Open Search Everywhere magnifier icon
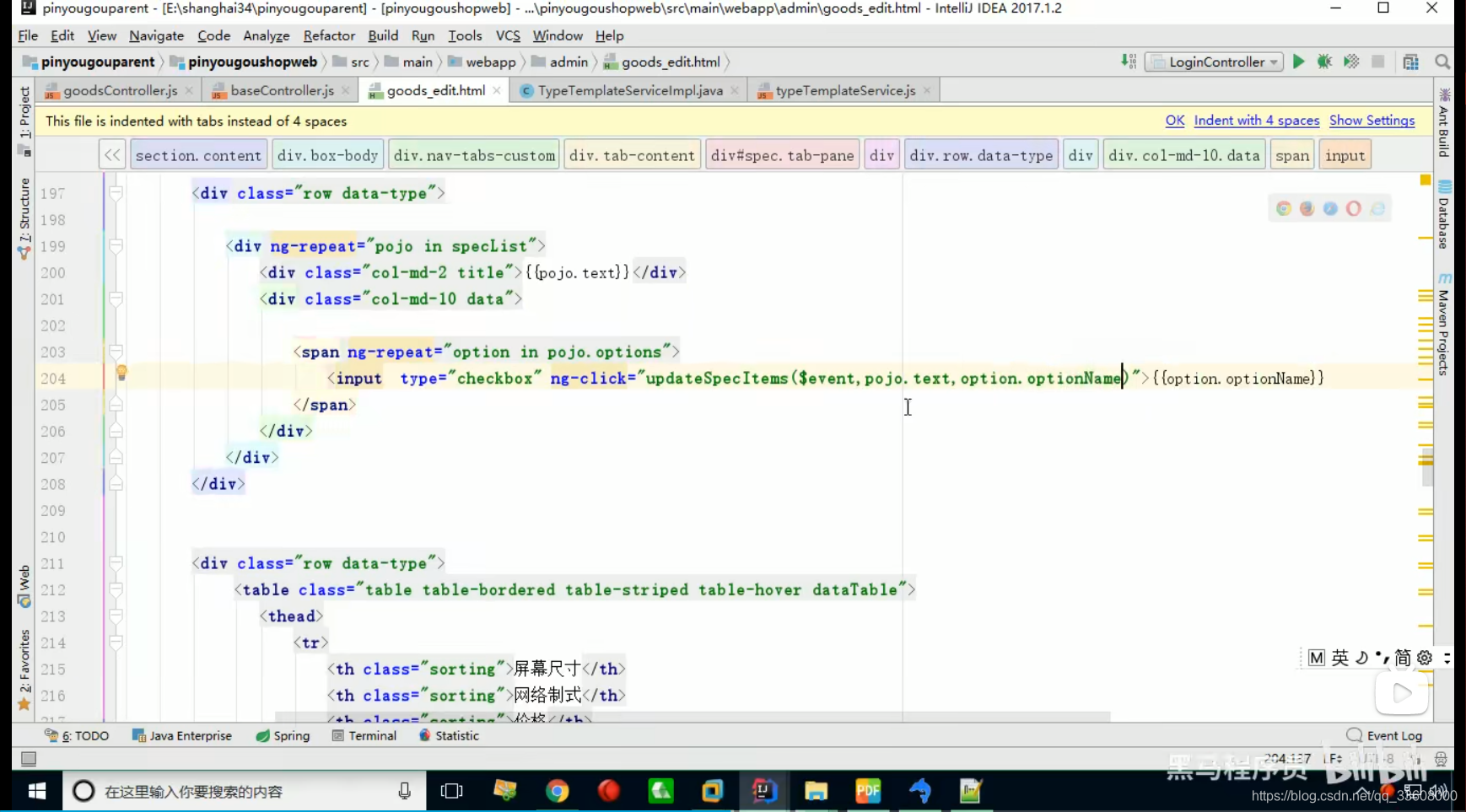Viewport: 1466px width, 812px height. (x=1442, y=62)
